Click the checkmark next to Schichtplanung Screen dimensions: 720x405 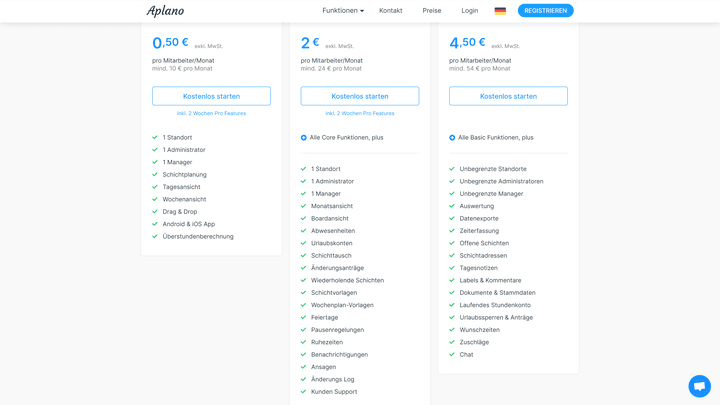(x=155, y=175)
